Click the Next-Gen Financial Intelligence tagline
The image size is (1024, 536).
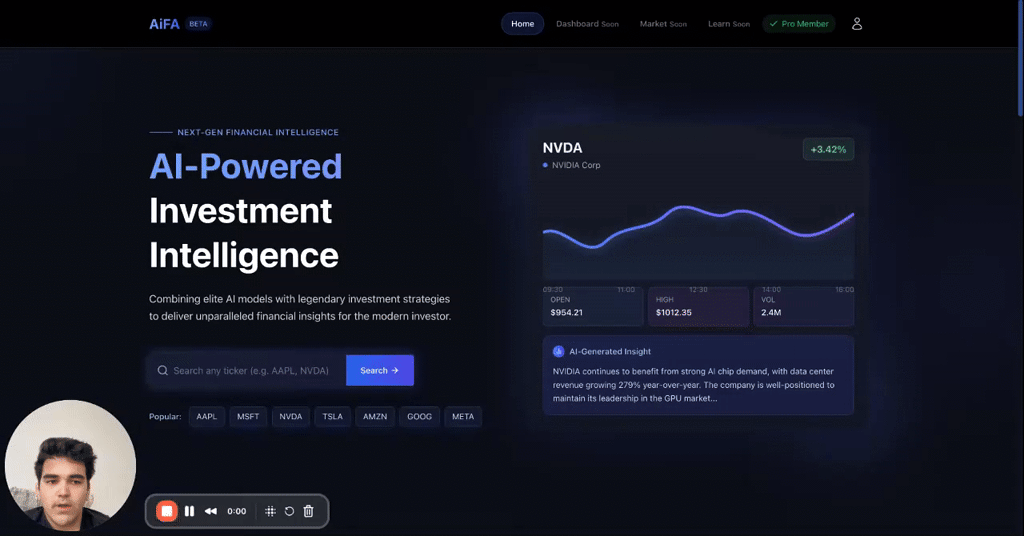click(258, 132)
